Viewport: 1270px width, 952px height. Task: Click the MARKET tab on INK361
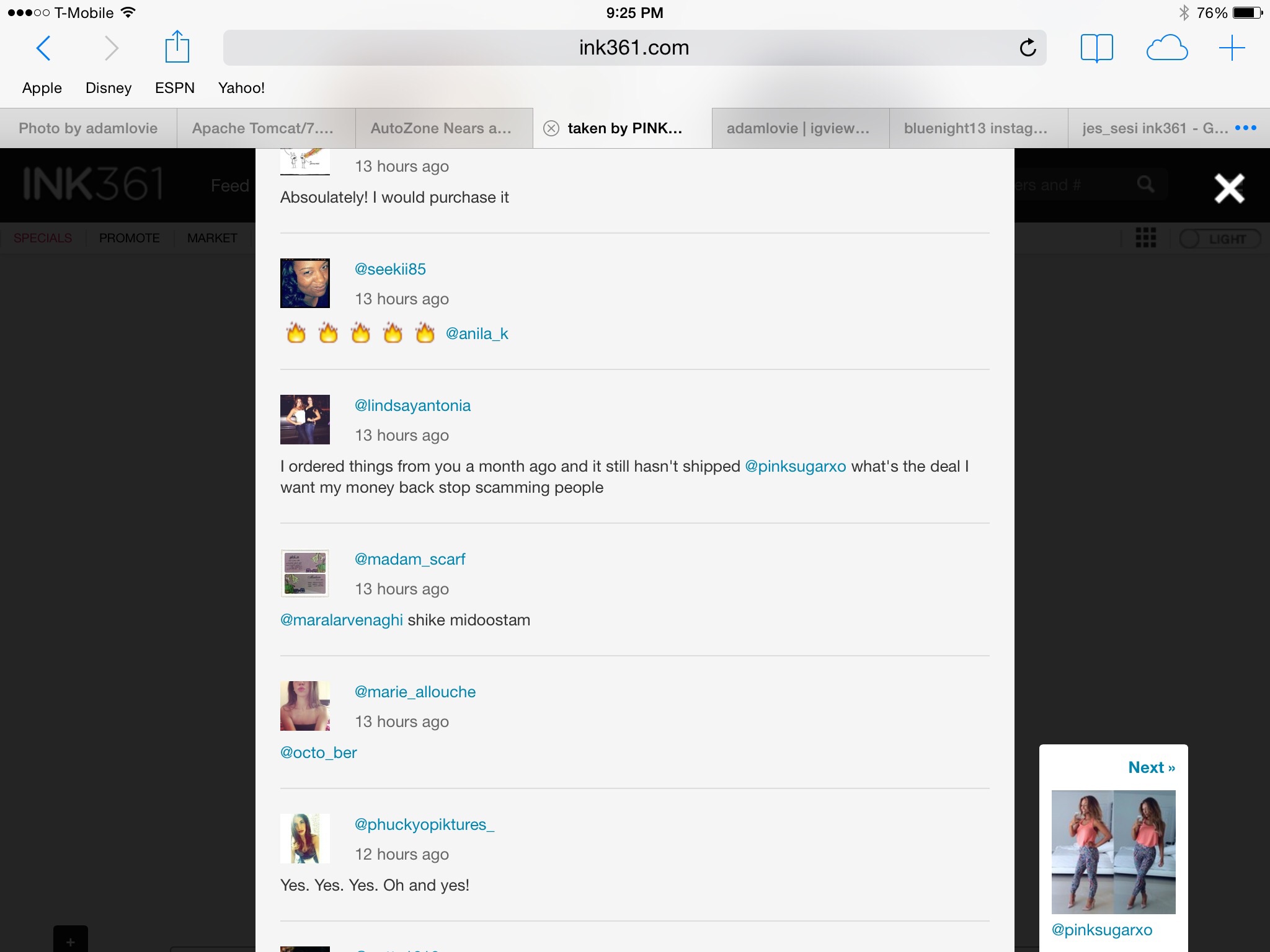pyautogui.click(x=211, y=237)
